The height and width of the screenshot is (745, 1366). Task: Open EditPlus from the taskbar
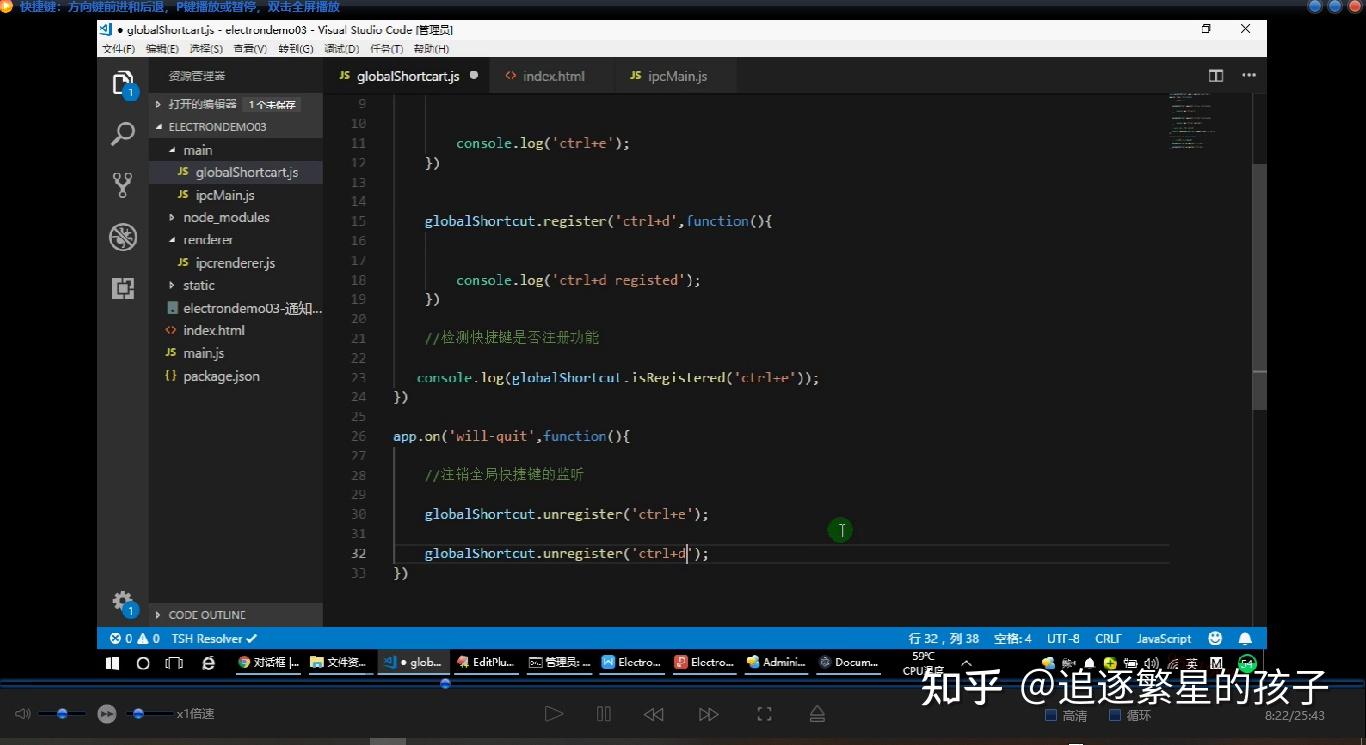[485, 662]
